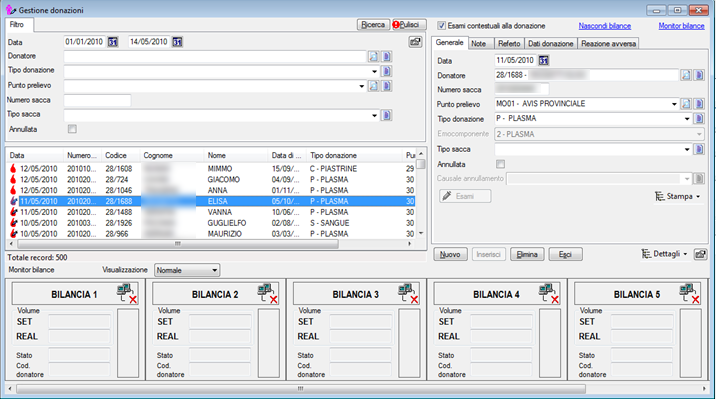Click the Nascondi bilance link
716x399 pixels.
[x=605, y=26]
